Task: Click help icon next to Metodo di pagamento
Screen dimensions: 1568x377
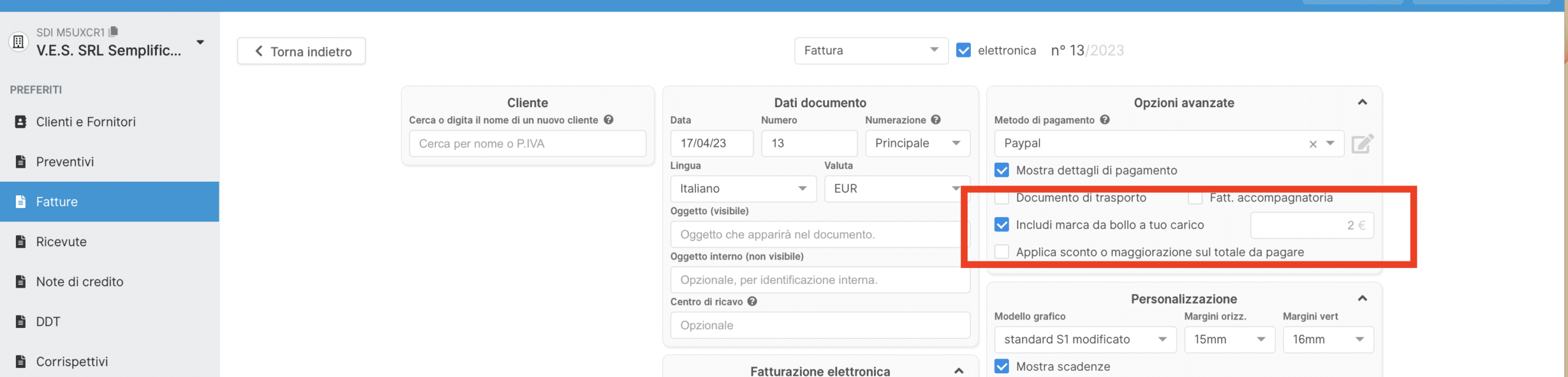Action: click(x=1105, y=120)
